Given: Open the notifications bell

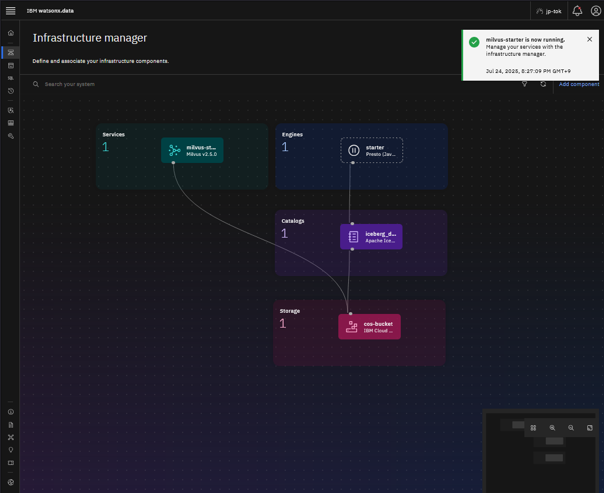Looking at the screenshot, I should click(577, 11).
